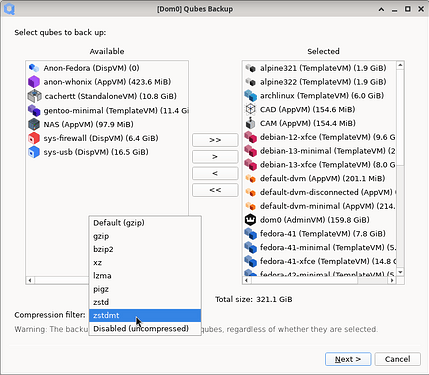Click the fedora-41-minimal template icon
The image size is (429, 375).
[x=250, y=247]
